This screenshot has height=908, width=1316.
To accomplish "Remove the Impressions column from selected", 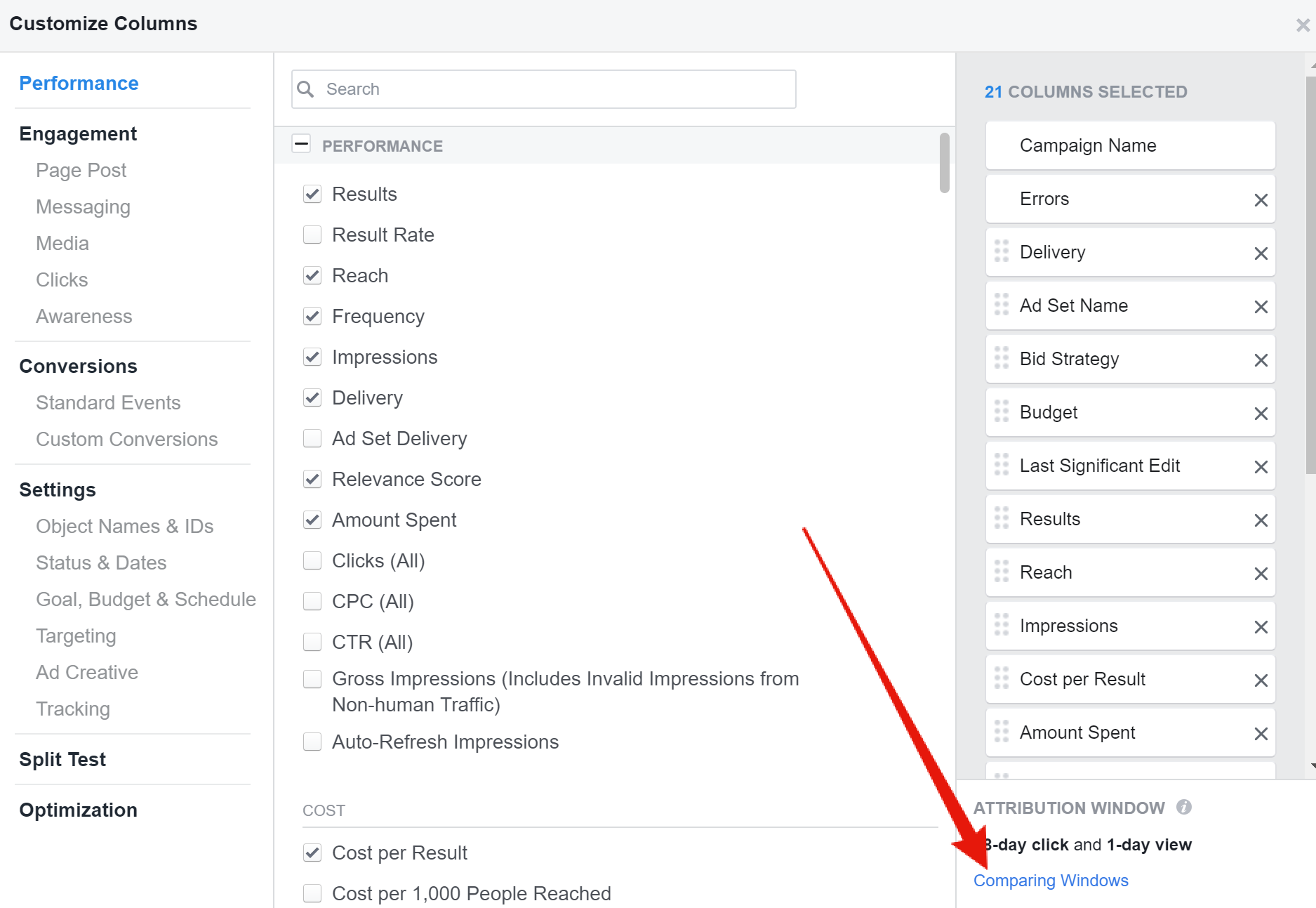I will 1261,627.
